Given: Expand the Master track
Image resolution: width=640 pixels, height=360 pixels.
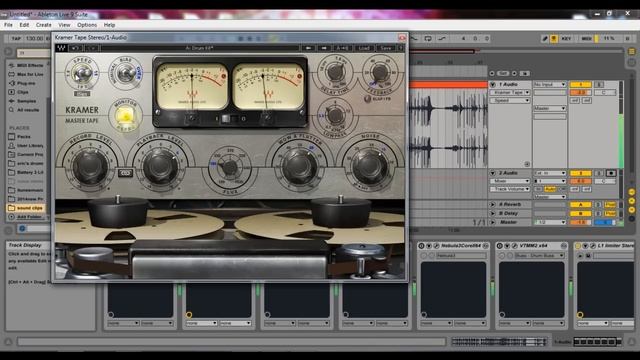Looking at the screenshot, I should [x=493, y=222].
